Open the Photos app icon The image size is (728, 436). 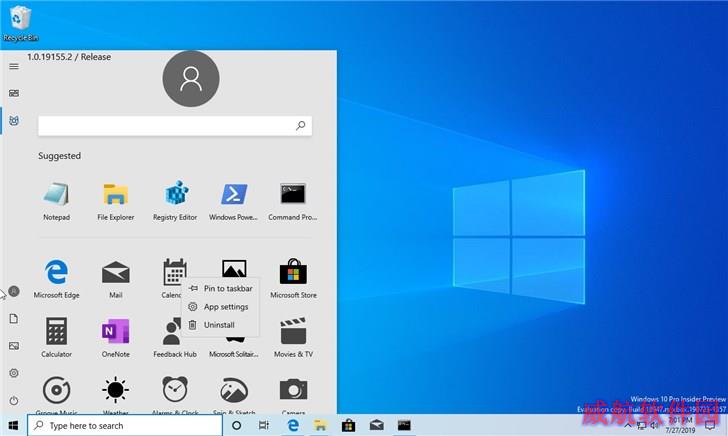click(x=234, y=268)
